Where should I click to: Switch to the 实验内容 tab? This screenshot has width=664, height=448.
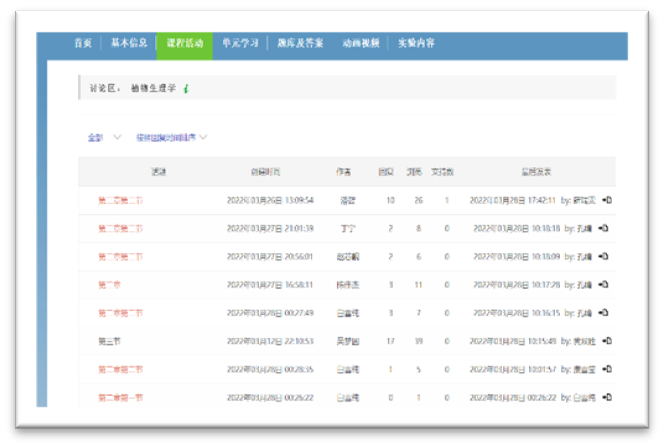(415, 43)
